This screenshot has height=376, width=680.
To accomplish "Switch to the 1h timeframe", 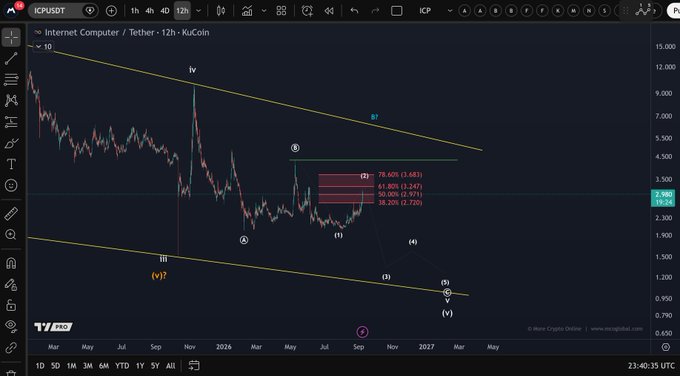I will point(135,11).
